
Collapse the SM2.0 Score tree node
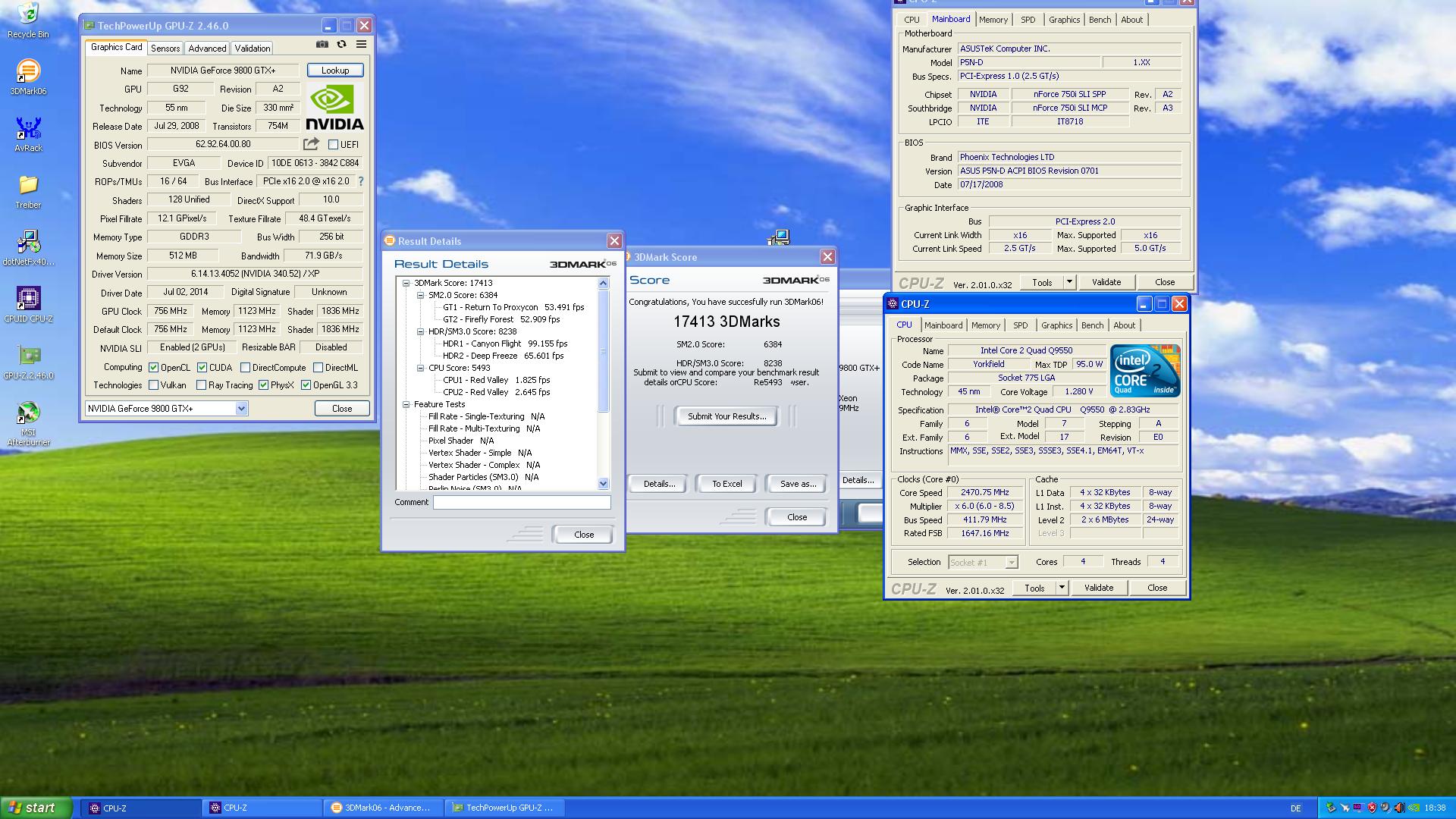coord(420,295)
